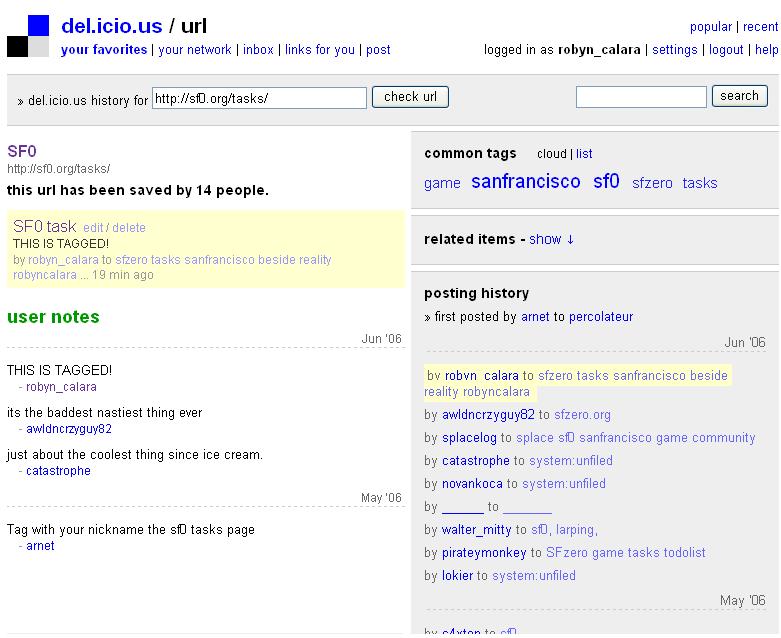Image resolution: width=781 pixels, height=638 pixels.
Task: Log out of robyn_calara account
Action: coord(726,49)
